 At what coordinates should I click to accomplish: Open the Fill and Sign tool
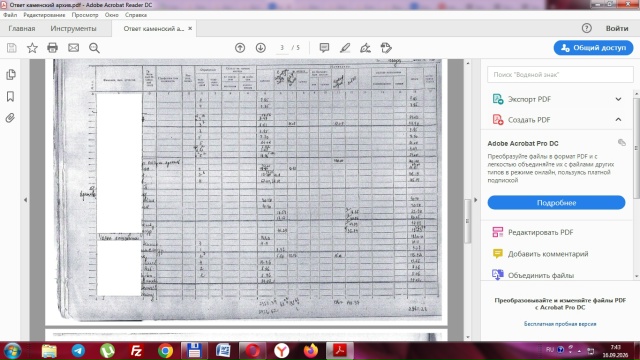[365, 48]
